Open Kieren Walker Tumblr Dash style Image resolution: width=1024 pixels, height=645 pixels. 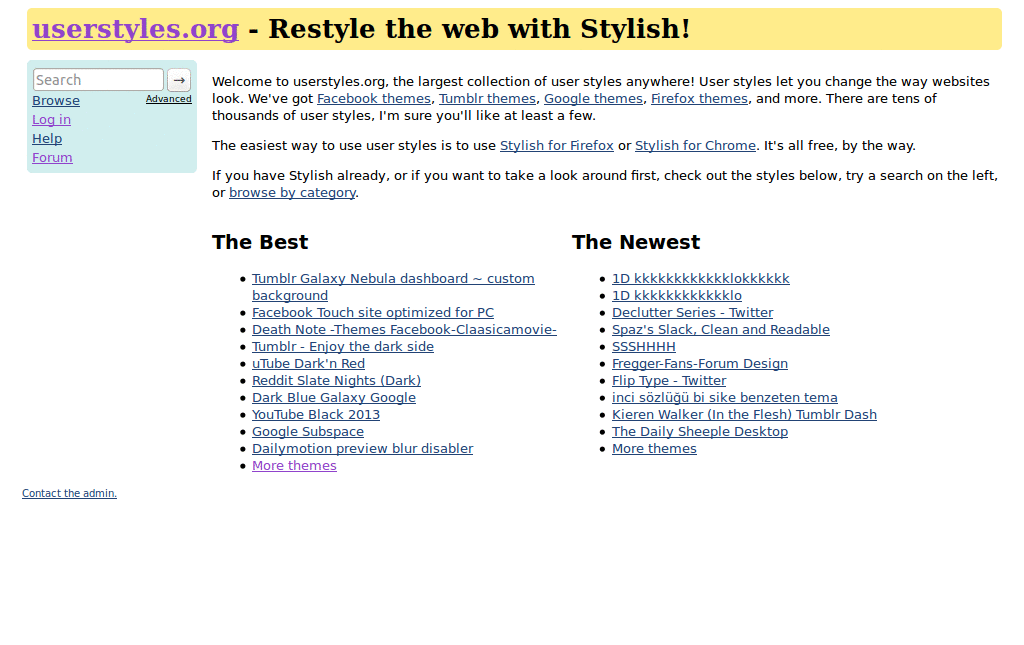744,415
